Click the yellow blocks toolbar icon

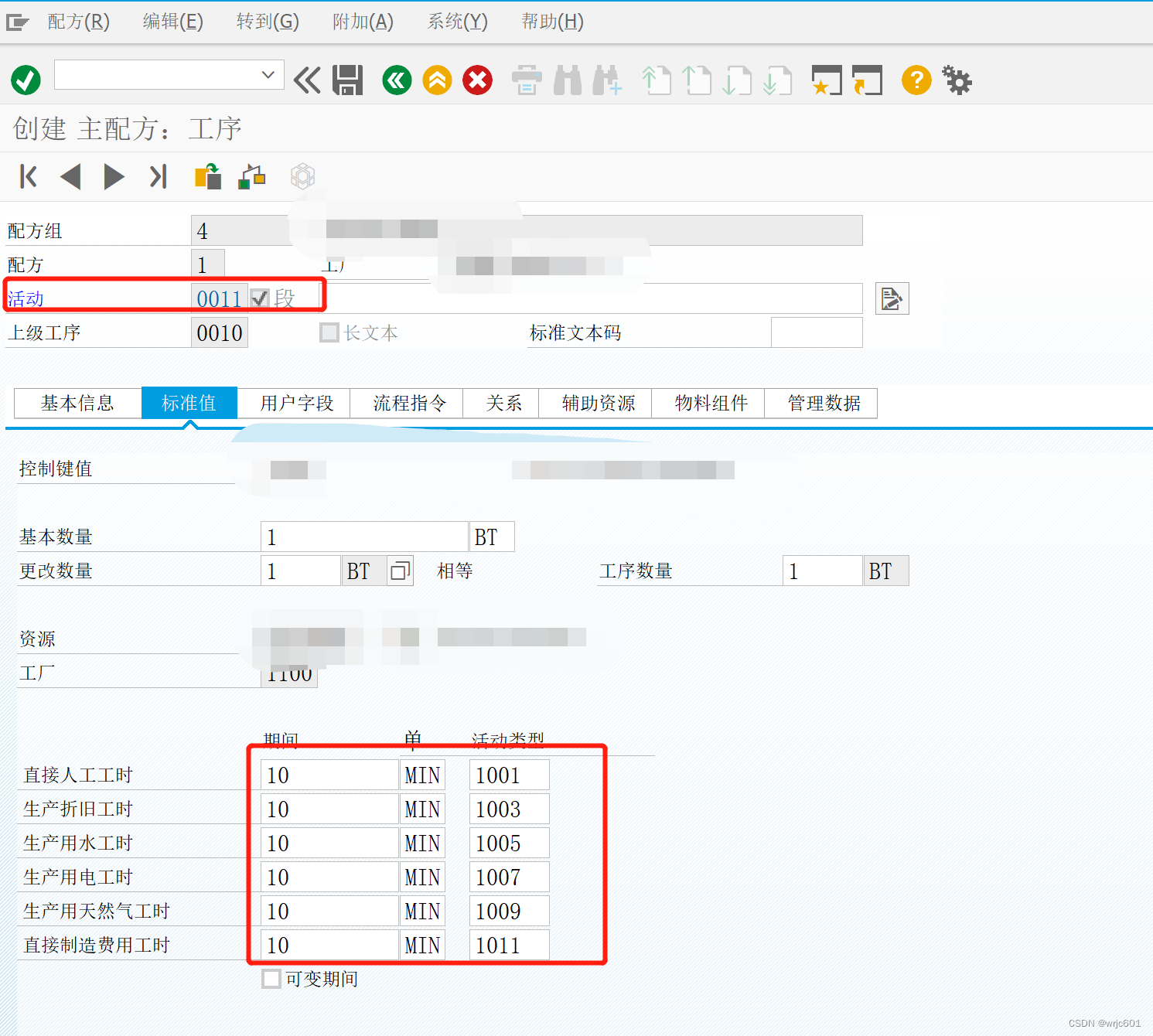pos(208,176)
